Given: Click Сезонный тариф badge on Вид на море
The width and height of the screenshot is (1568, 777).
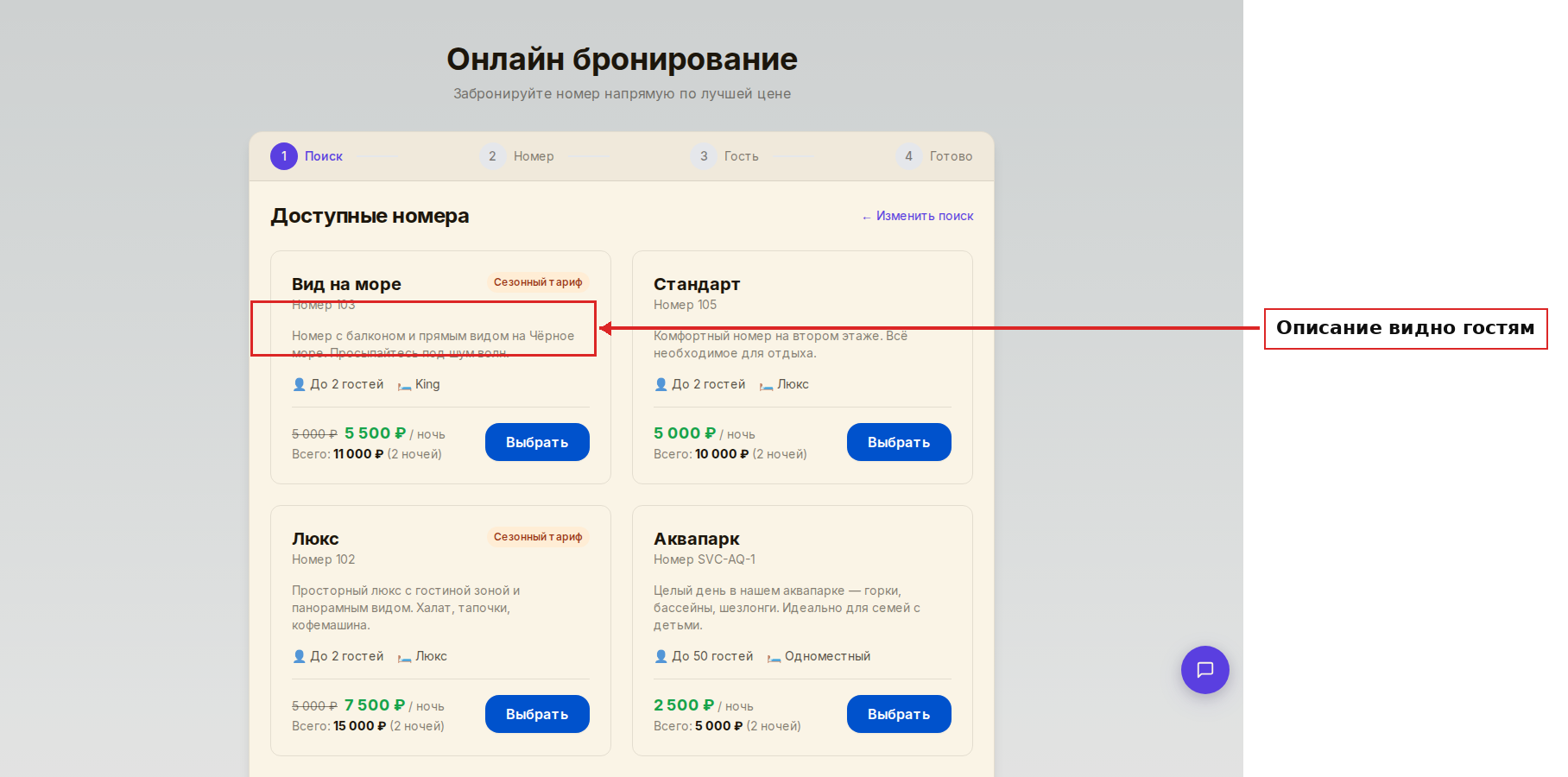Looking at the screenshot, I should point(538,282).
